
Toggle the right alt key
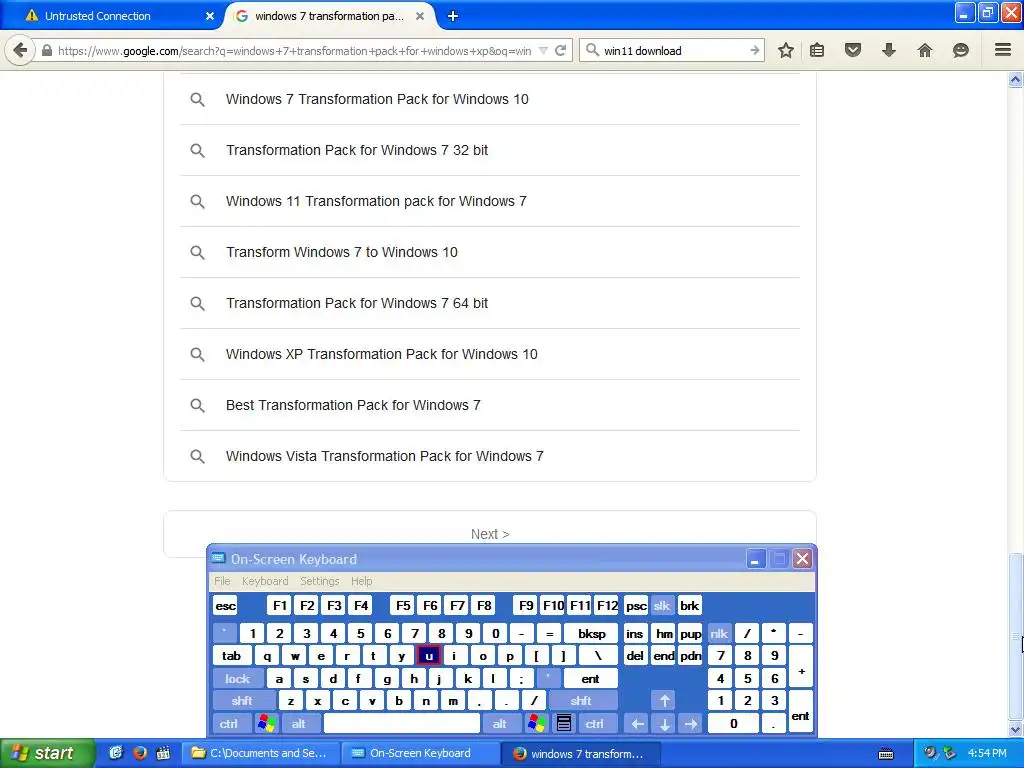tap(500, 724)
